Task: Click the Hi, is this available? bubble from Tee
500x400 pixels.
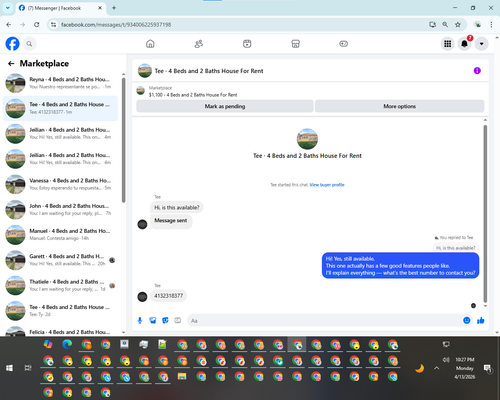Action: [177, 207]
